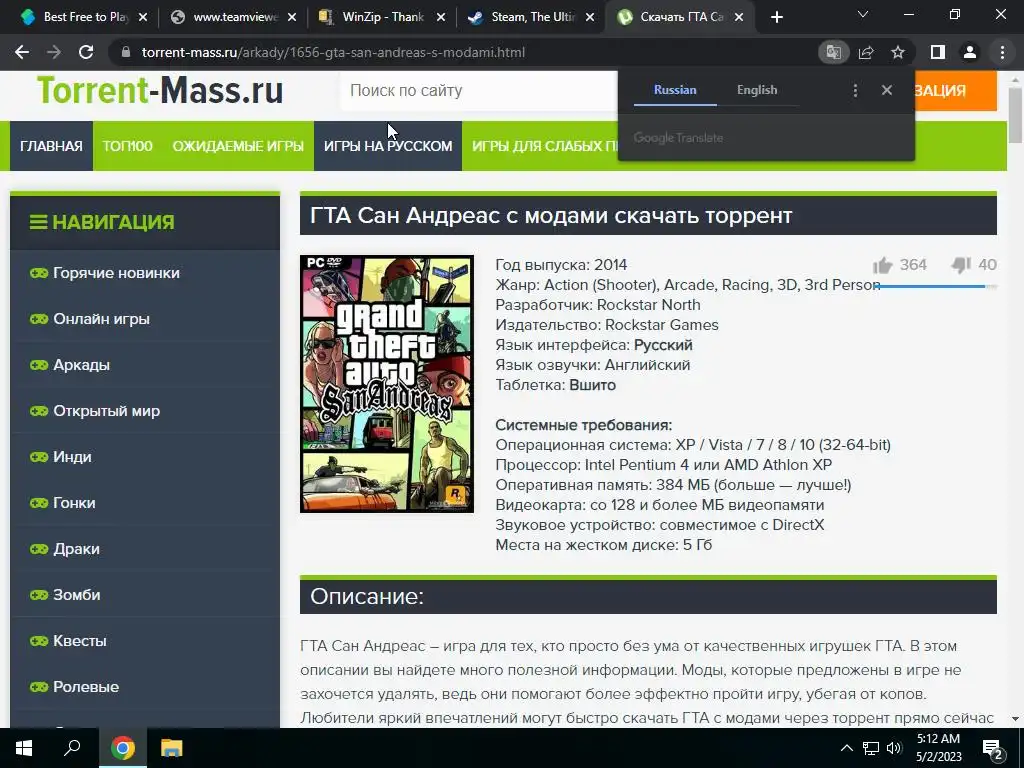Open a new browser tab
This screenshot has height=768, width=1024.
click(776, 17)
